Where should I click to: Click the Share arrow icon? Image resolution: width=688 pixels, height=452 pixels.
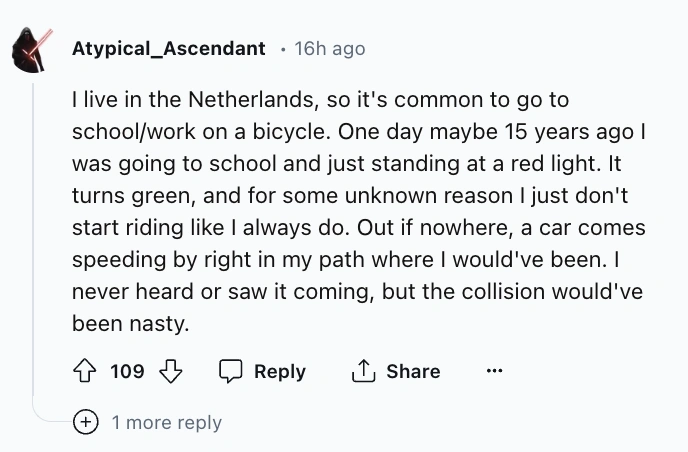tap(361, 371)
